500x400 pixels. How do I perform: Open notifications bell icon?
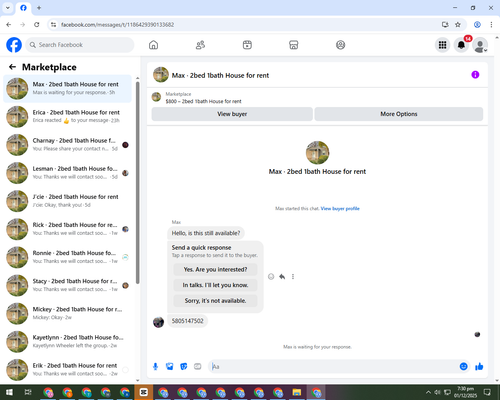pyautogui.click(x=461, y=45)
